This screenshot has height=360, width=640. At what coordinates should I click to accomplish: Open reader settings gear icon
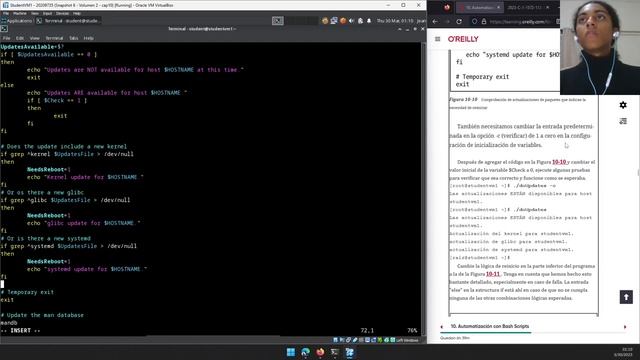coord(623,105)
